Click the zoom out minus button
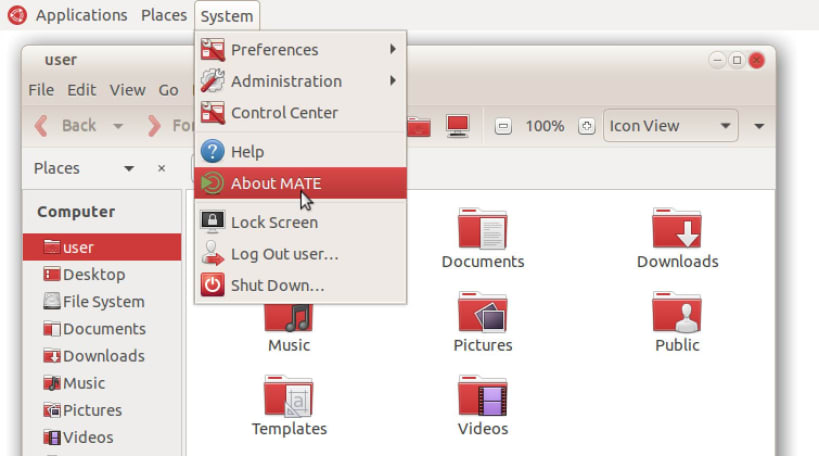Screen dimensions: 819x456 [x=503, y=126]
